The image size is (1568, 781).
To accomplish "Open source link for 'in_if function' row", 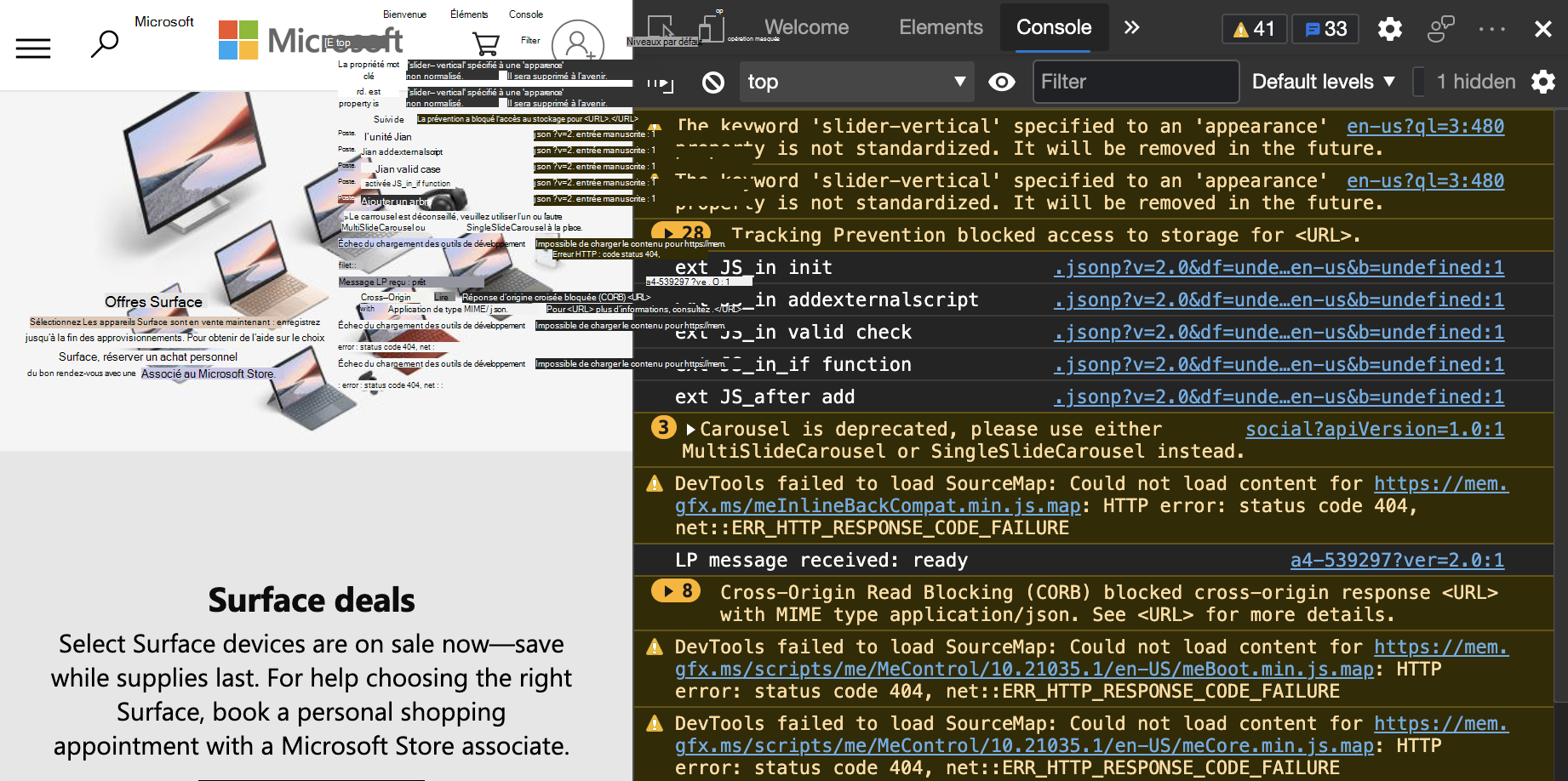I will pyautogui.click(x=1279, y=365).
